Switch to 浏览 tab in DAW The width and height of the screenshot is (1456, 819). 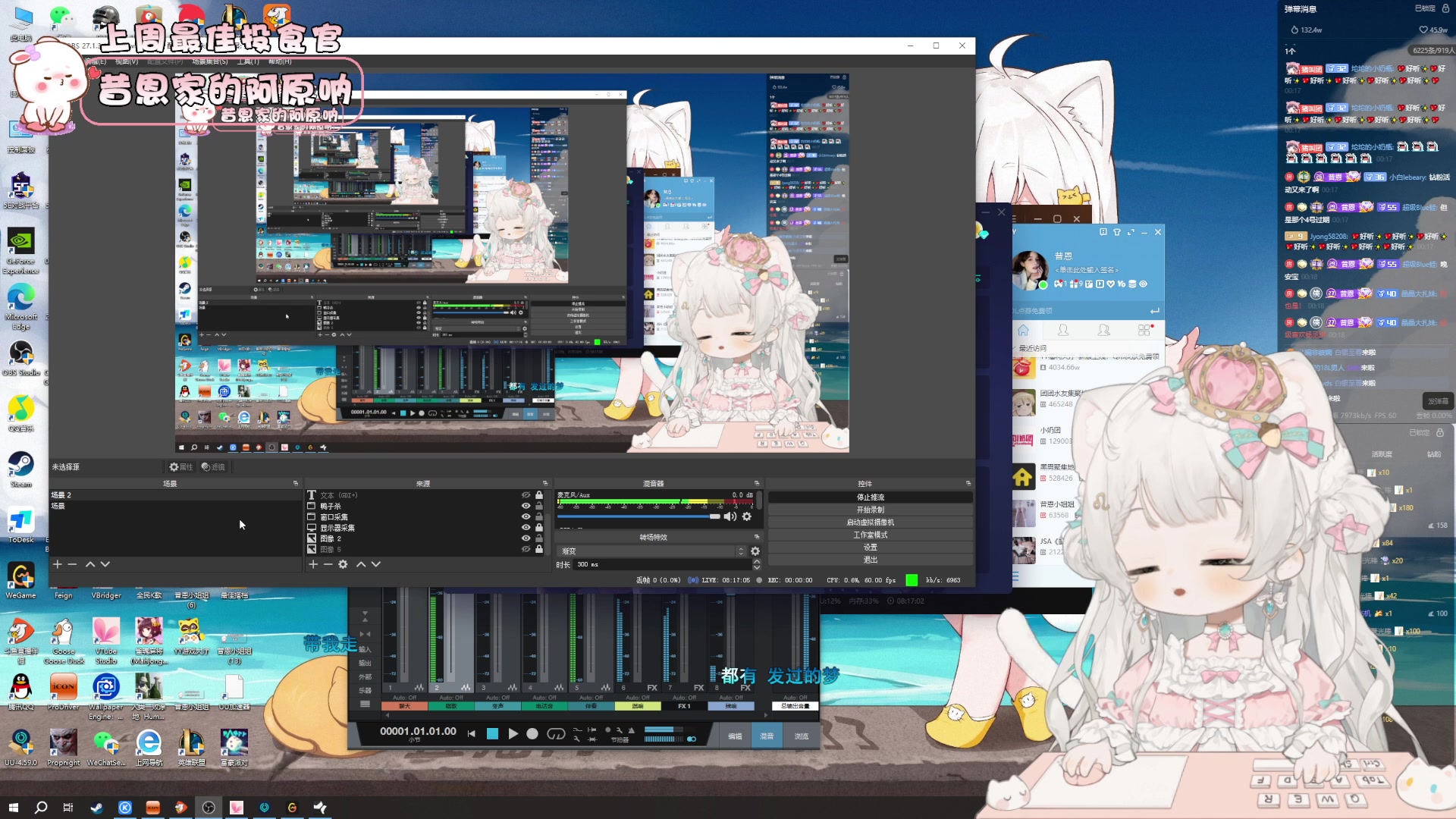[802, 736]
